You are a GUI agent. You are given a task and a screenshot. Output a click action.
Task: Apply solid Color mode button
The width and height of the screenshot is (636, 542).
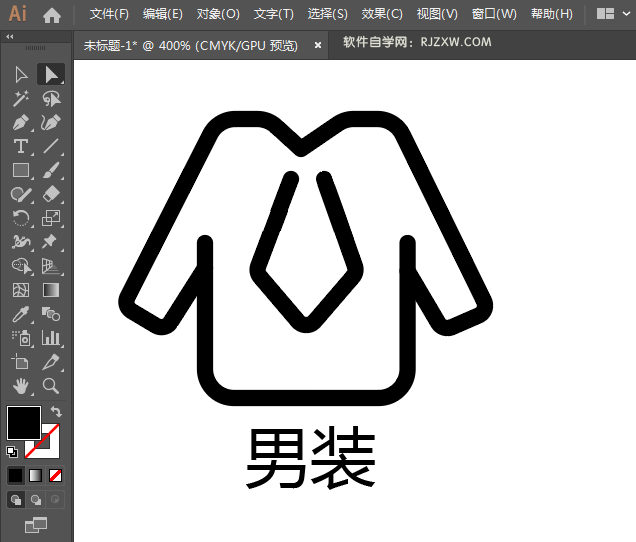(16, 475)
